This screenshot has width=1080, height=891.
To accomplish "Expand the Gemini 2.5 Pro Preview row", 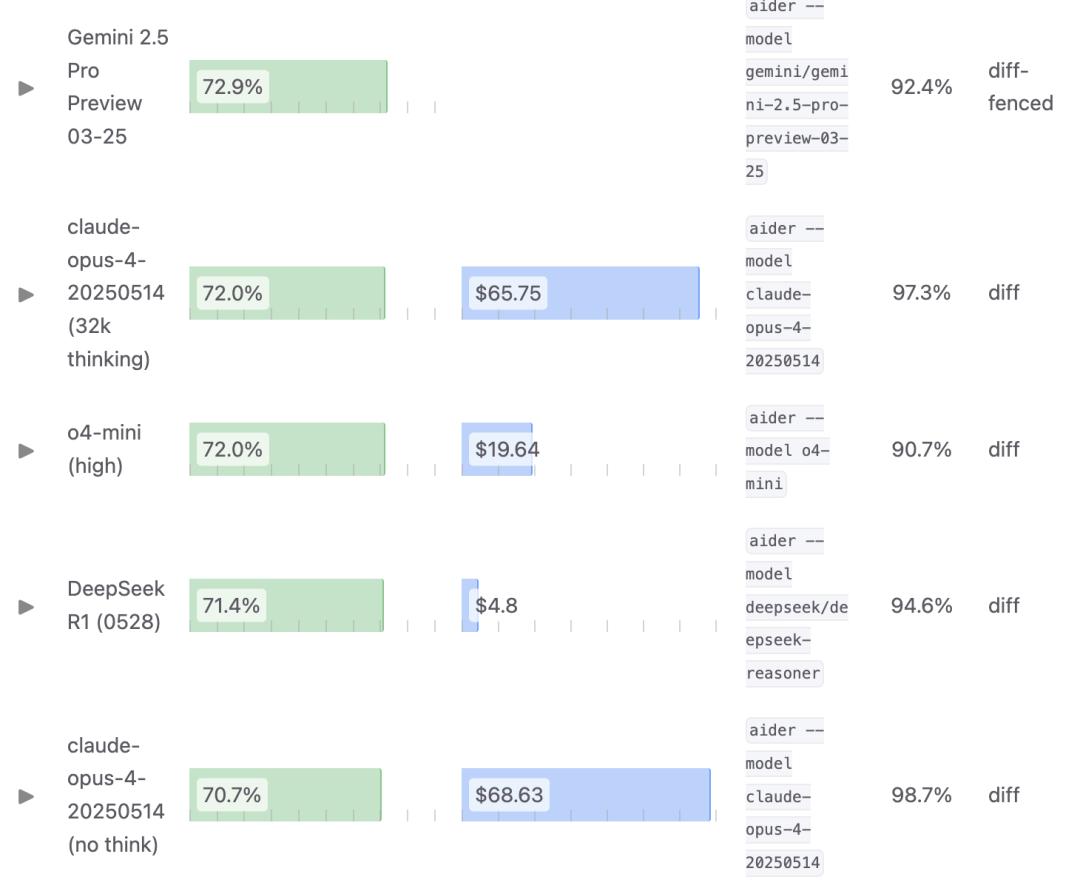I will pos(26,88).
